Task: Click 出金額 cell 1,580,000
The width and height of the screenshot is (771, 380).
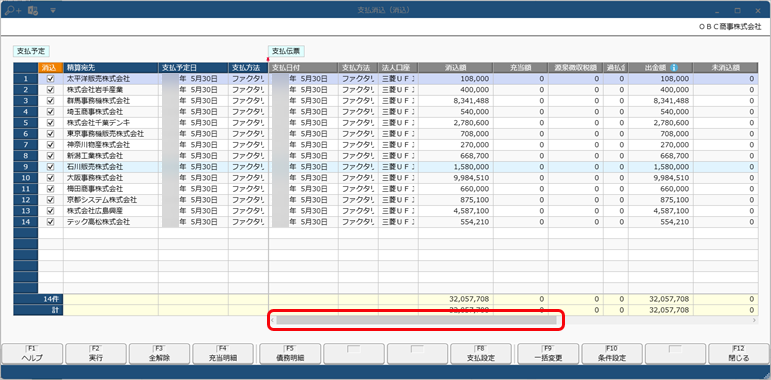Action: pos(661,167)
